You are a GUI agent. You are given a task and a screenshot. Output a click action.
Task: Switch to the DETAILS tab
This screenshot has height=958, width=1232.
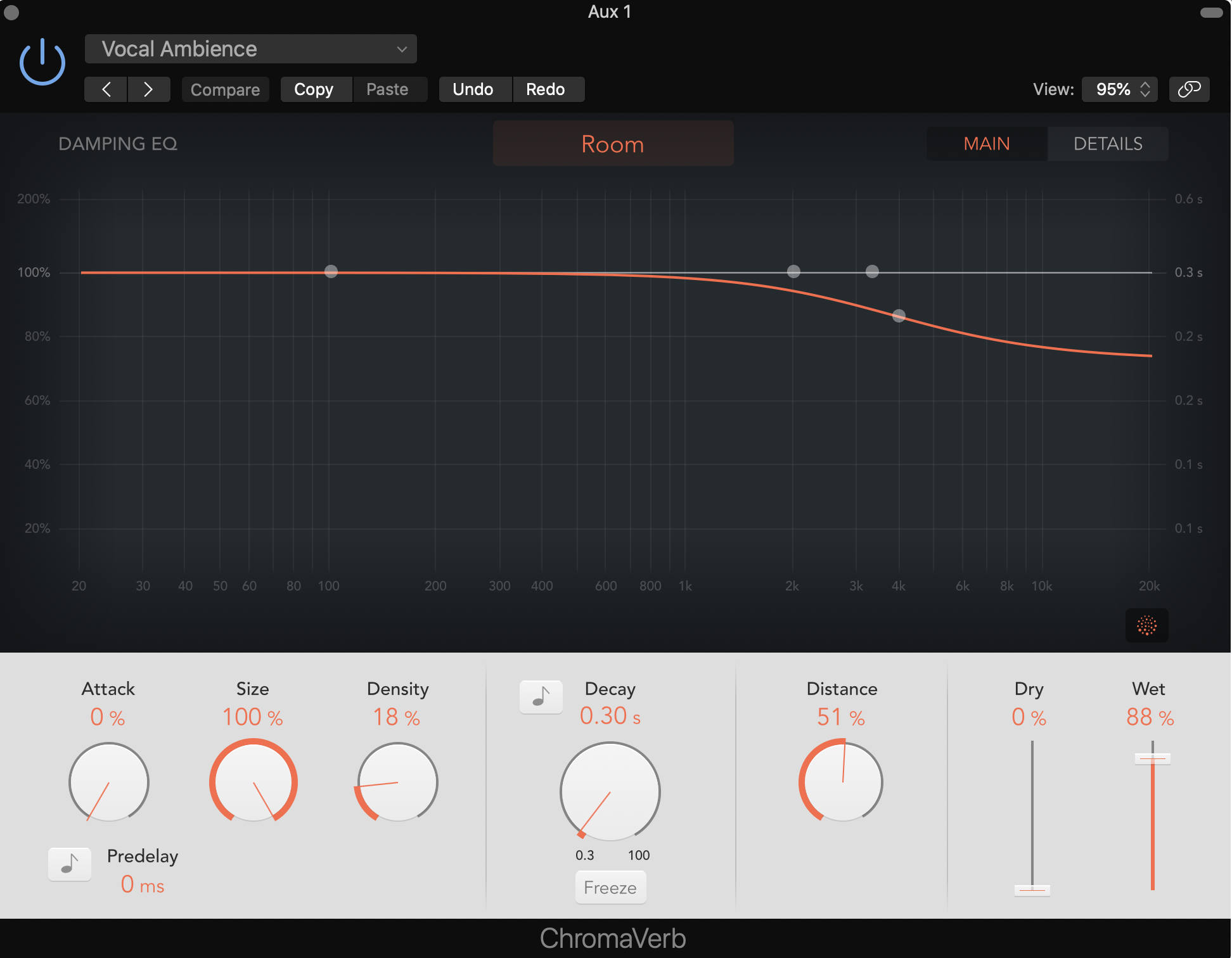click(1108, 144)
